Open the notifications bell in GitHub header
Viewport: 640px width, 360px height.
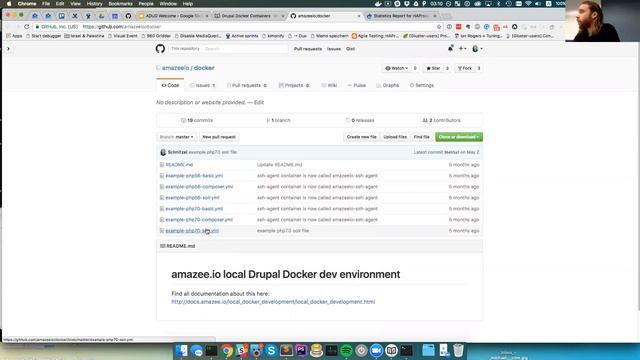pos(450,49)
